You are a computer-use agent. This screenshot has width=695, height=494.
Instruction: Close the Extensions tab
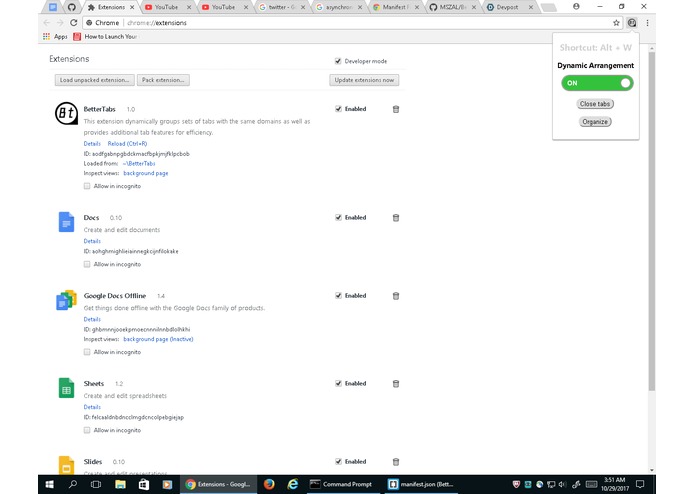132,7
